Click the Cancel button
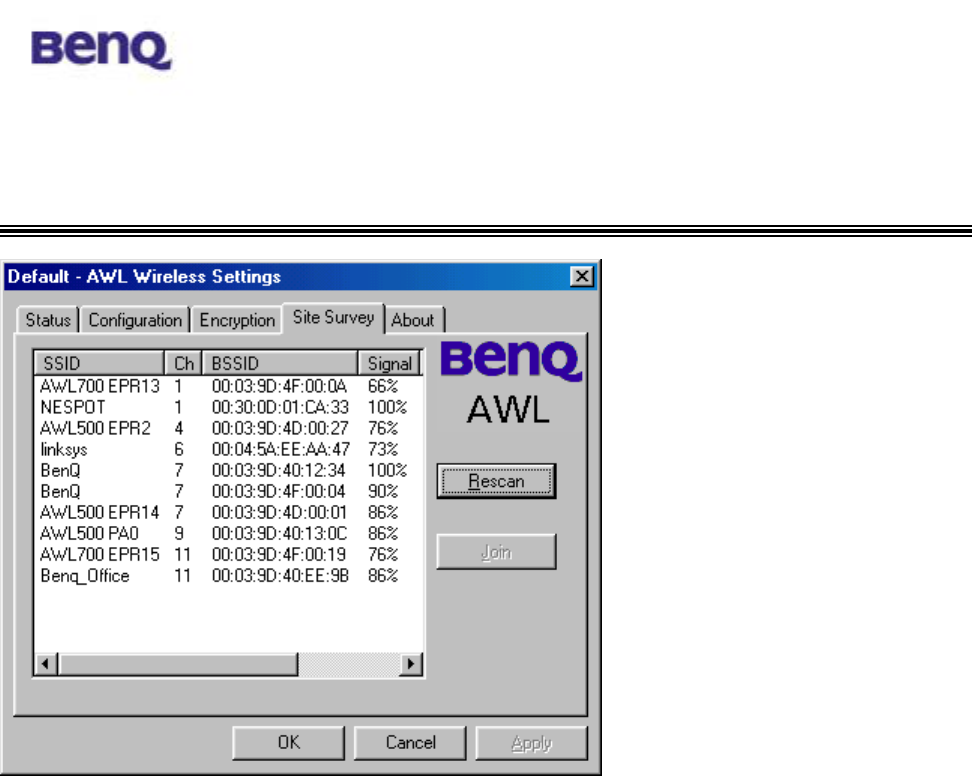The width and height of the screenshot is (972, 776). (410, 743)
